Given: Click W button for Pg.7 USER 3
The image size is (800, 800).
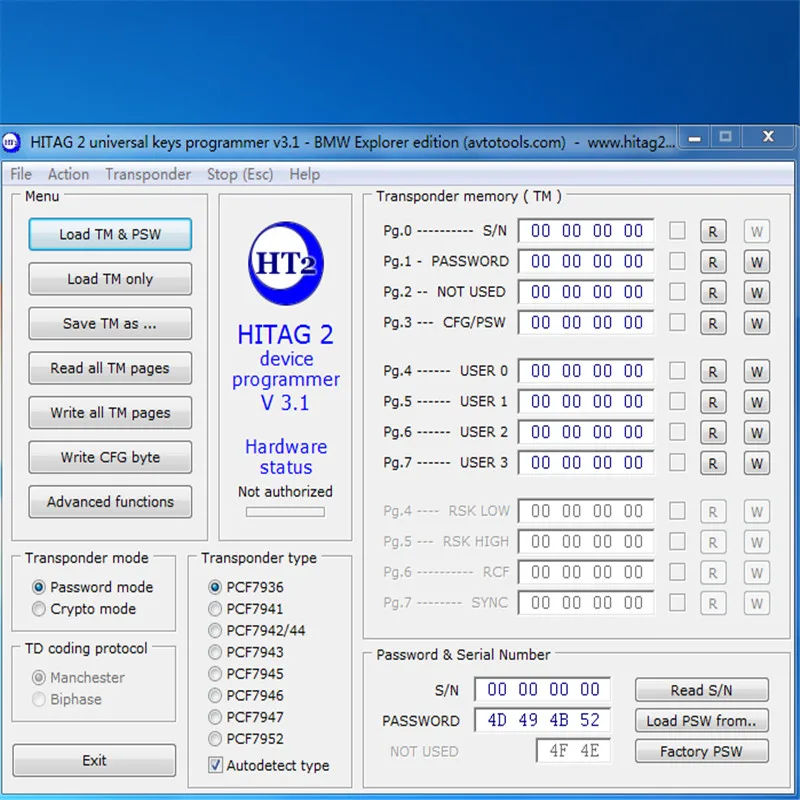Looking at the screenshot, I should pyautogui.click(x=757, y=463).
